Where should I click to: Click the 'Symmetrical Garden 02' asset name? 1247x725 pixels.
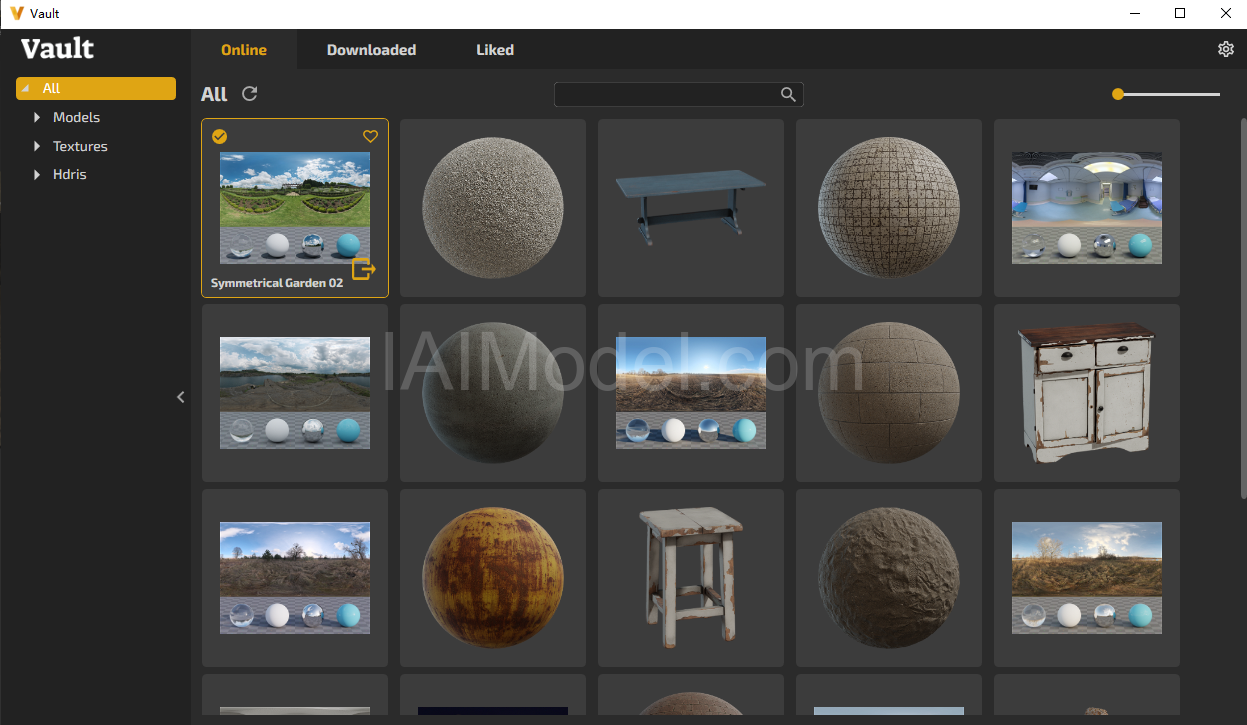[277, 283]
